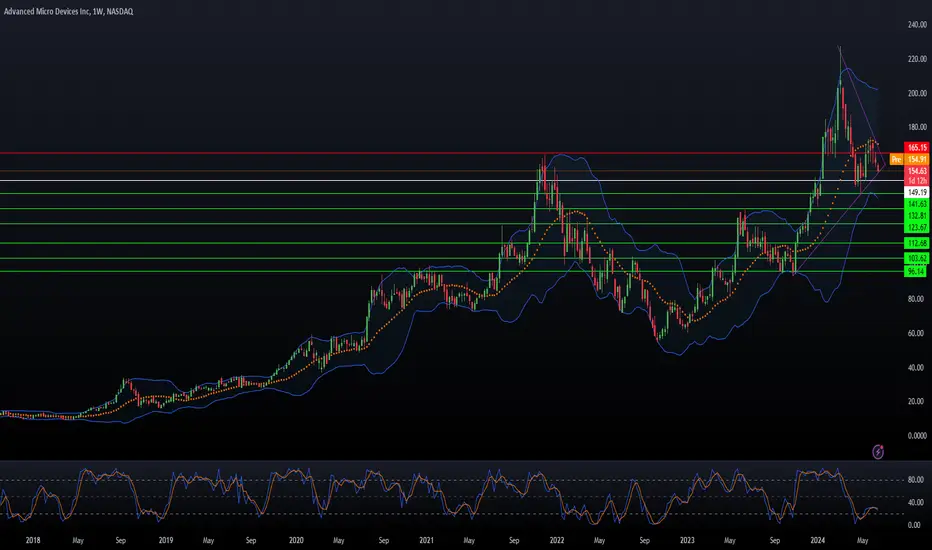Select the white 149.19 price label
The image size is (932, 550).
[917, 193]
